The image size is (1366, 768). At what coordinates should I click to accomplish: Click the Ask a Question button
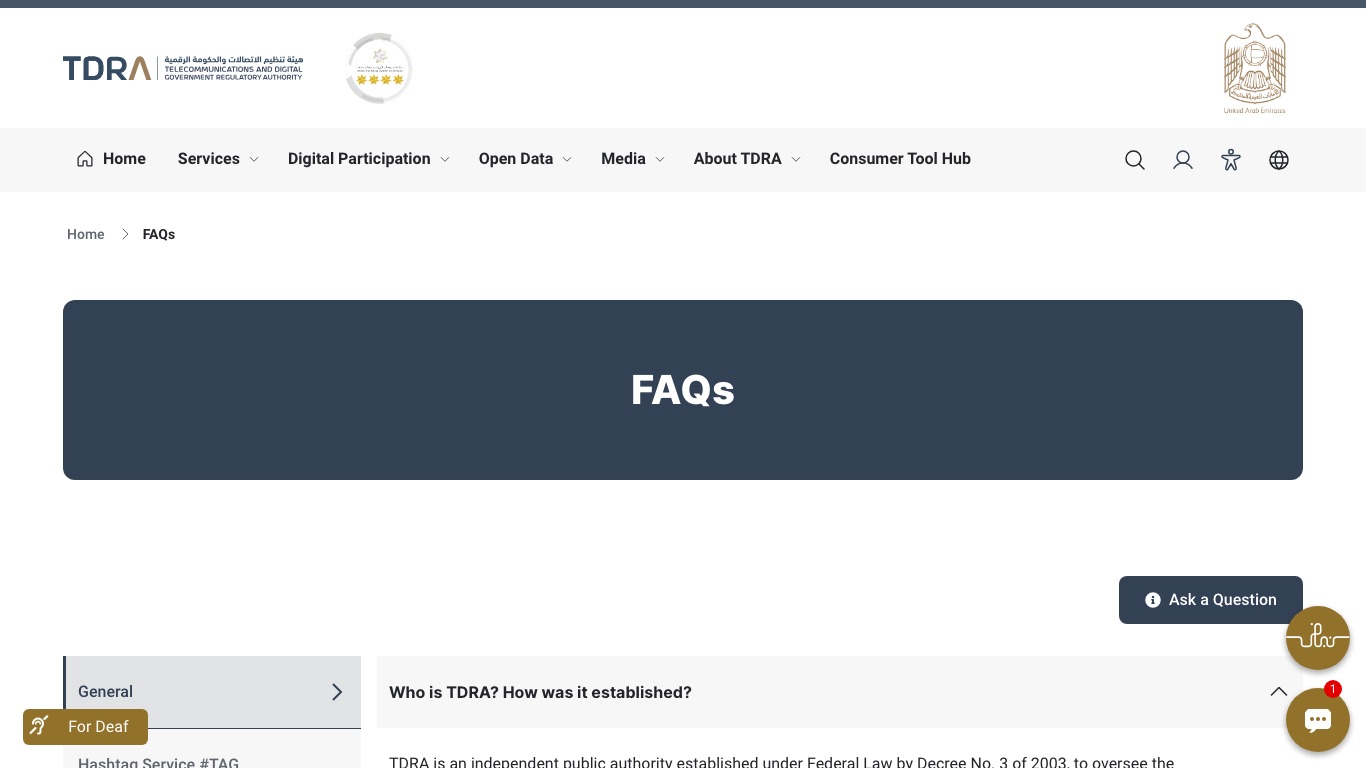[1211, 600]
